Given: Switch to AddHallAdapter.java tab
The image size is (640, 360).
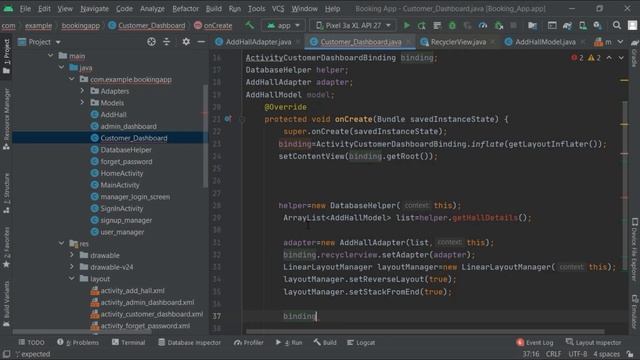Looking at the screenshot, I should [x=258, y=42].
